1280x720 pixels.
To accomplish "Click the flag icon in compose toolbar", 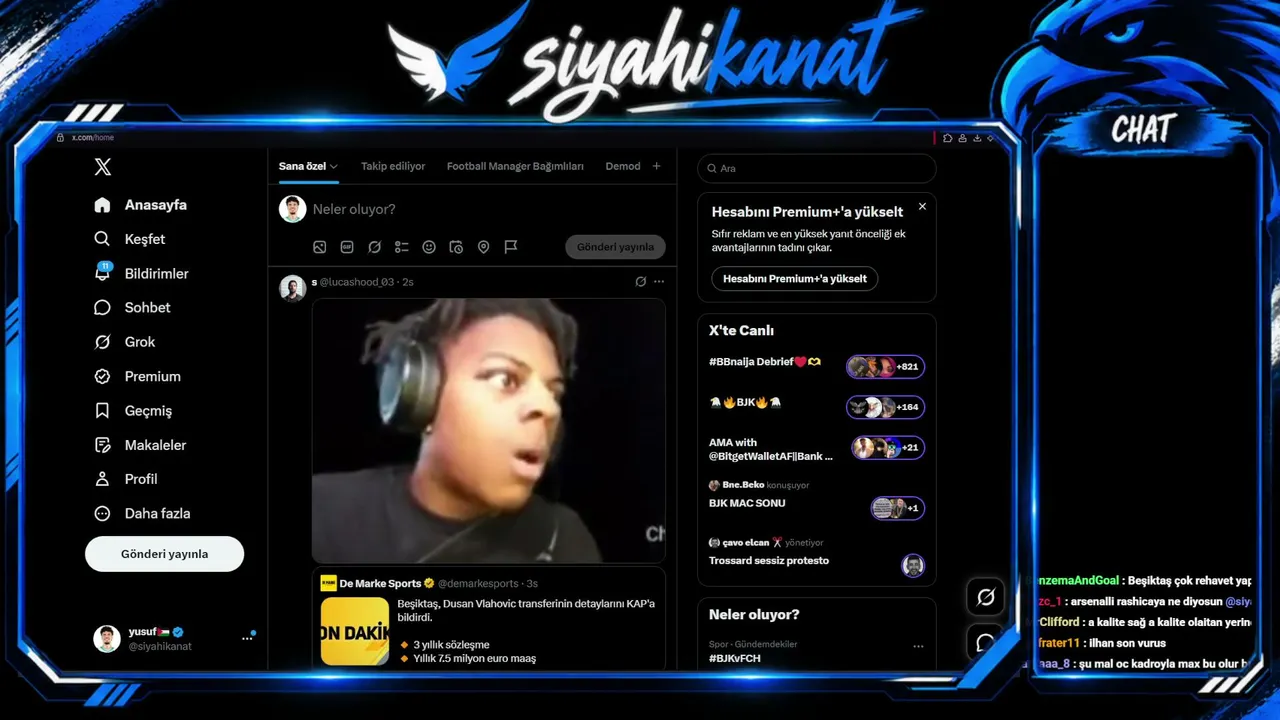I will coord(511,247).
